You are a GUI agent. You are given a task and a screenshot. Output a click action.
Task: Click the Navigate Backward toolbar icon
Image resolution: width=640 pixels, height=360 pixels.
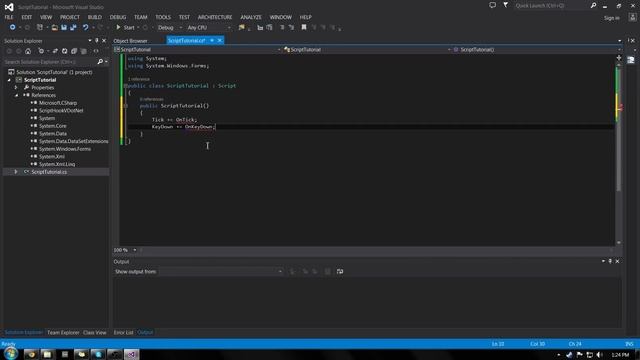tap(12, 27)
